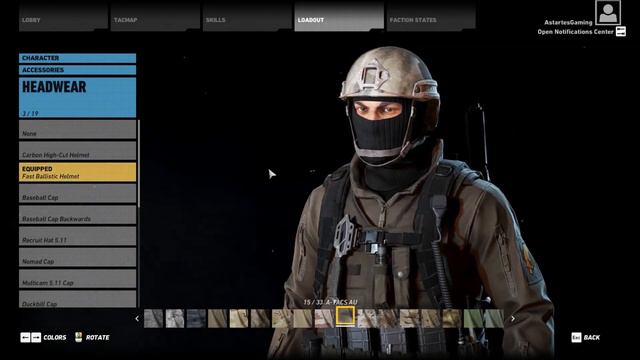Screen dimensions: 640x360
Task: Select the Multicam 5.11 Cap
Action: tap(78, 278)
